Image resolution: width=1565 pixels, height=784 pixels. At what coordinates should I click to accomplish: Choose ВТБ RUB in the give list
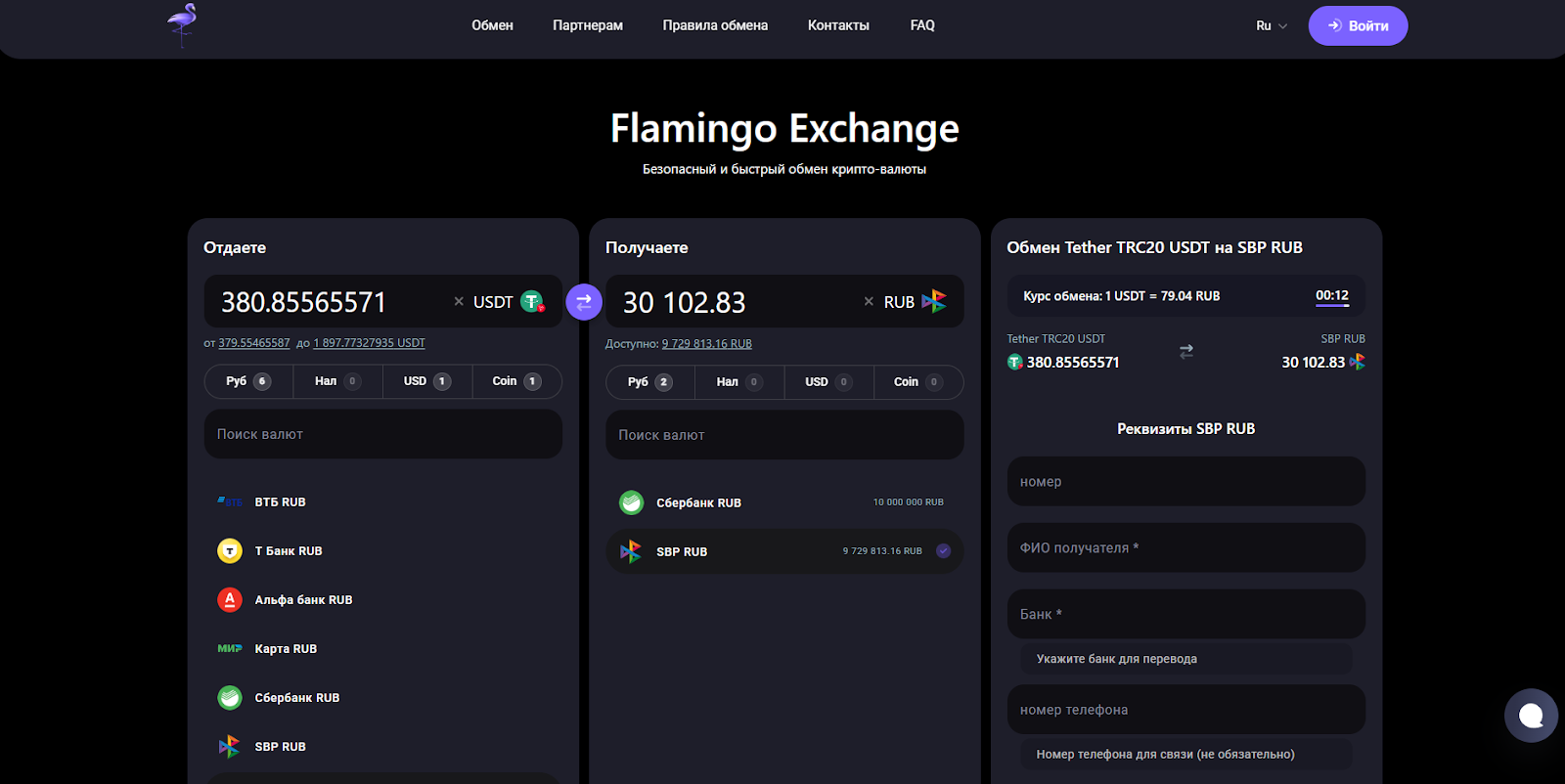pos(382,501)
